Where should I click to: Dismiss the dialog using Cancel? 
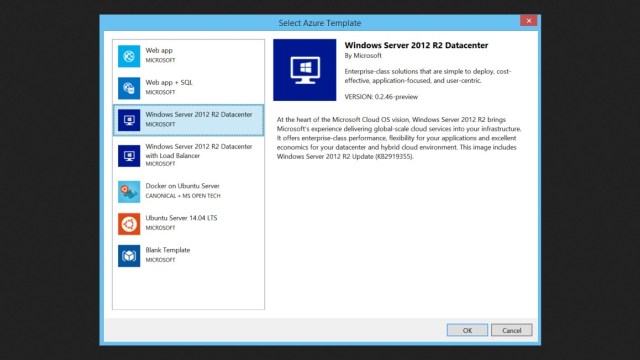(x=512, y=330)
